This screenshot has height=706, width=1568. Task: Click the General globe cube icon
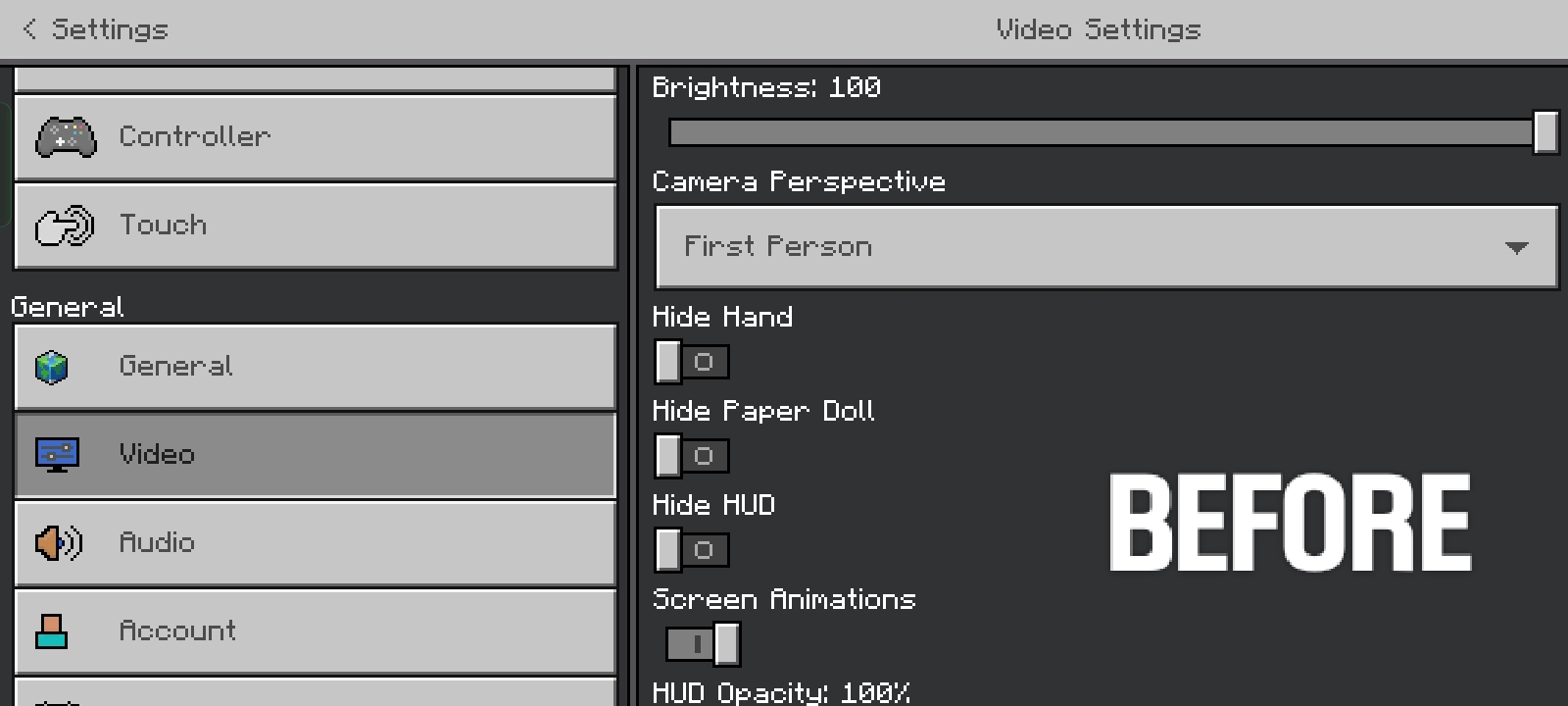click(52, 368)
